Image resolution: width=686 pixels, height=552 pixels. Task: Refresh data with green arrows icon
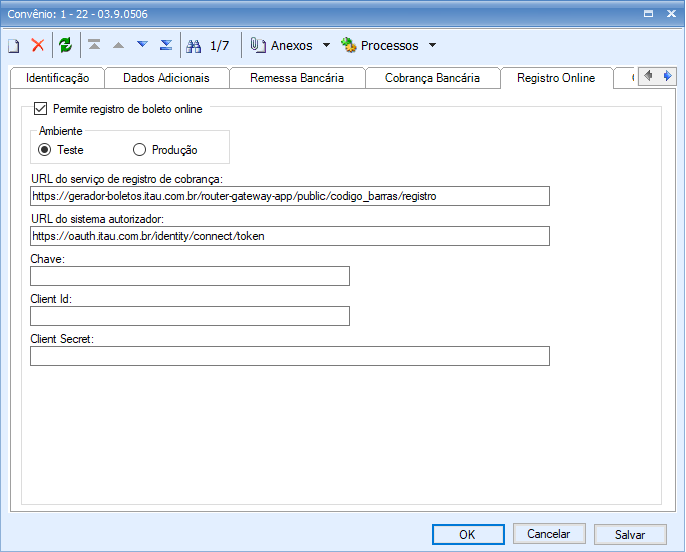tap(66, 45)
